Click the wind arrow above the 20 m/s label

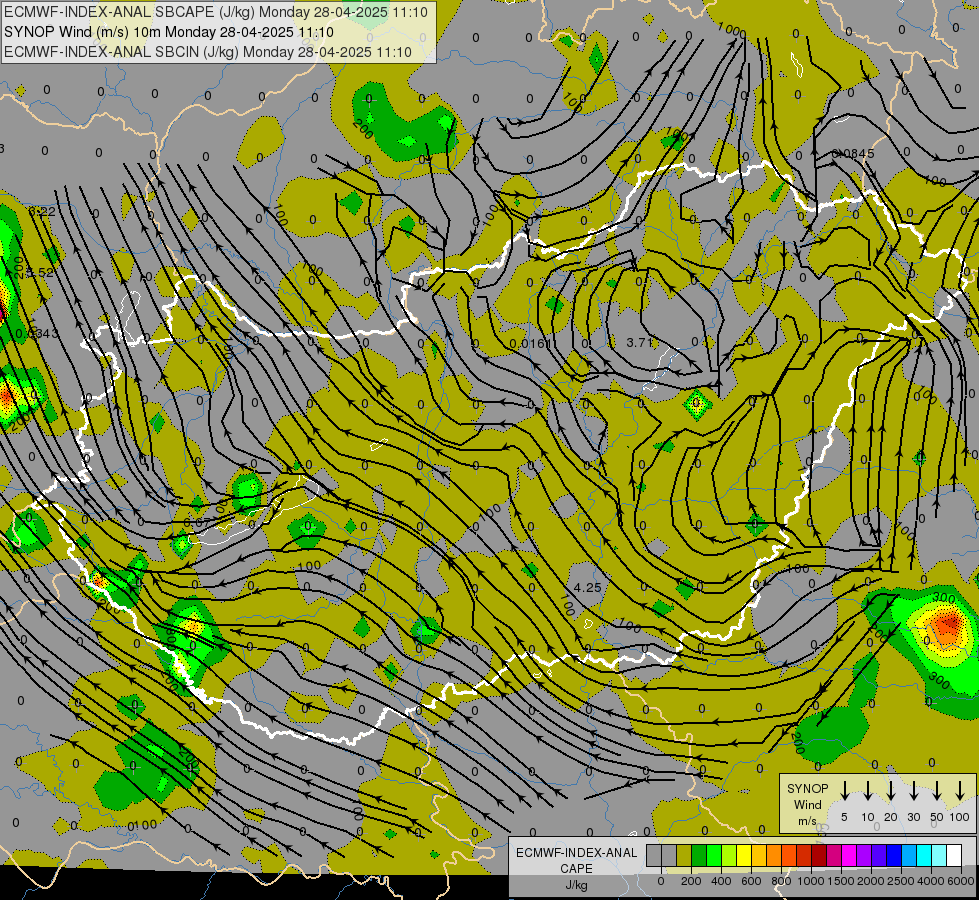click(x=890, y=790)
